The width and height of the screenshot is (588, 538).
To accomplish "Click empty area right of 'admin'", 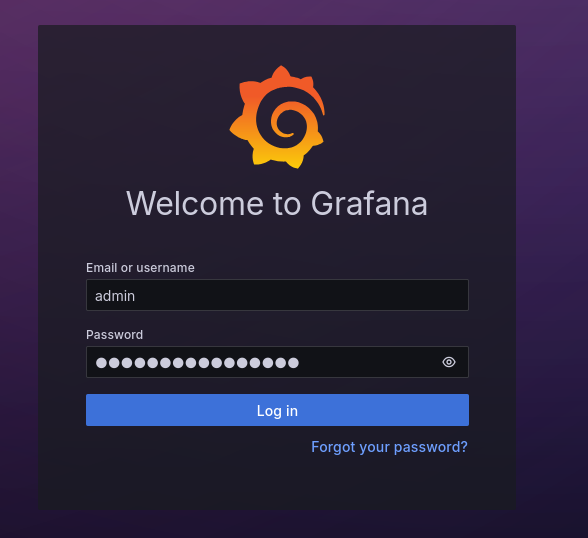I will pos(300,295).
